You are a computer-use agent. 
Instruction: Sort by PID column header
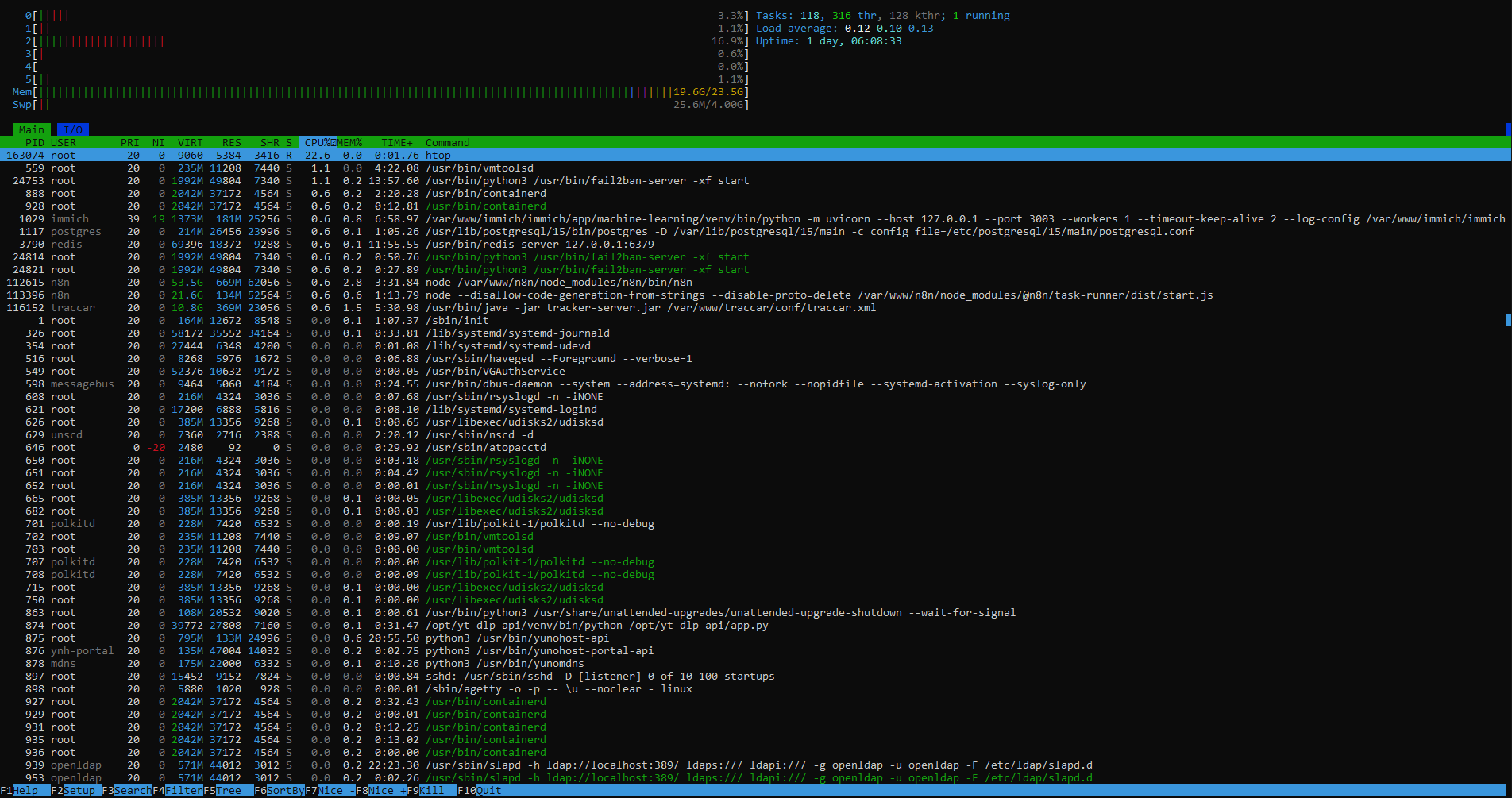click(35, 143)
